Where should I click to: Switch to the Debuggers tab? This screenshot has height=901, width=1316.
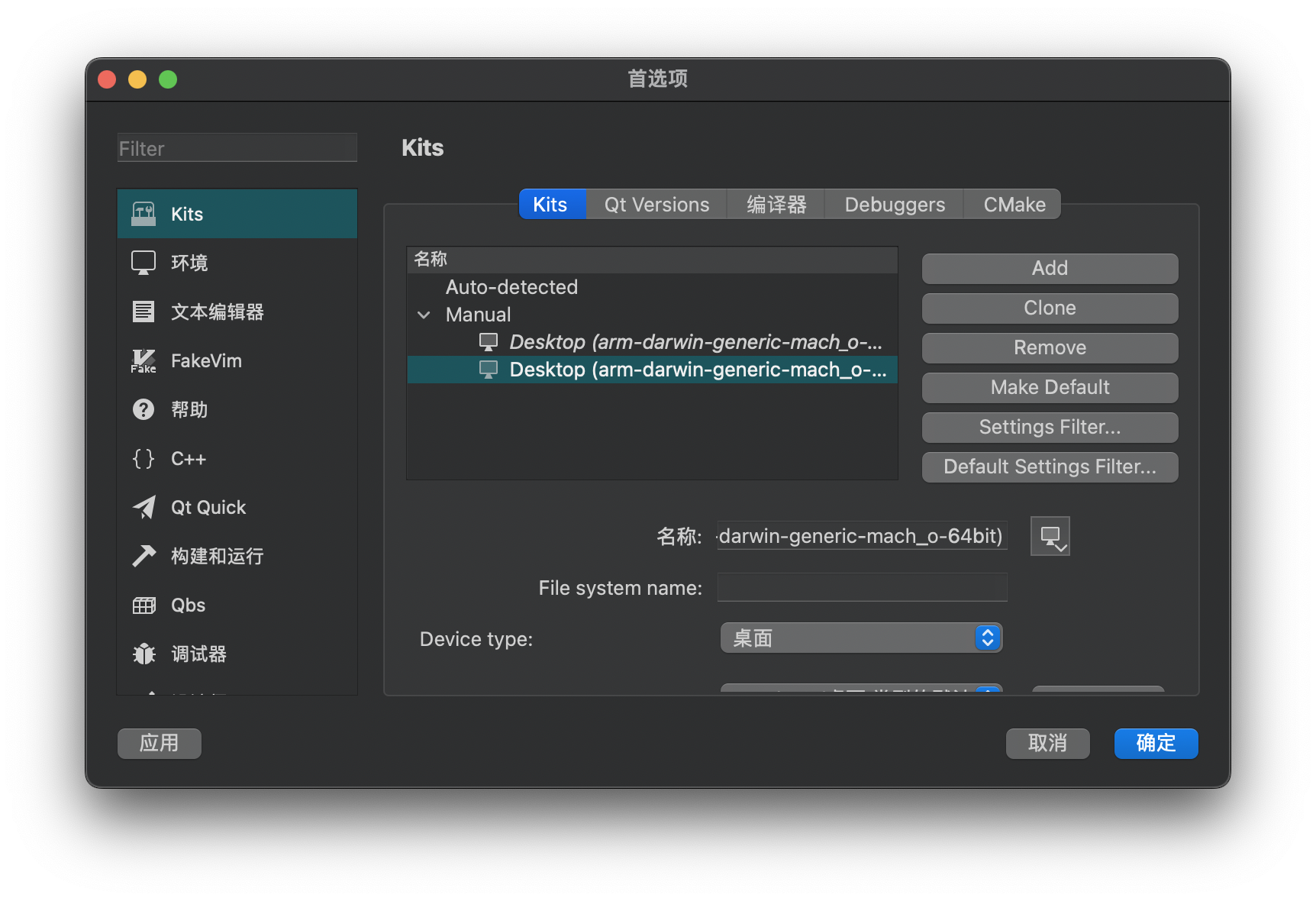[895, 205]
